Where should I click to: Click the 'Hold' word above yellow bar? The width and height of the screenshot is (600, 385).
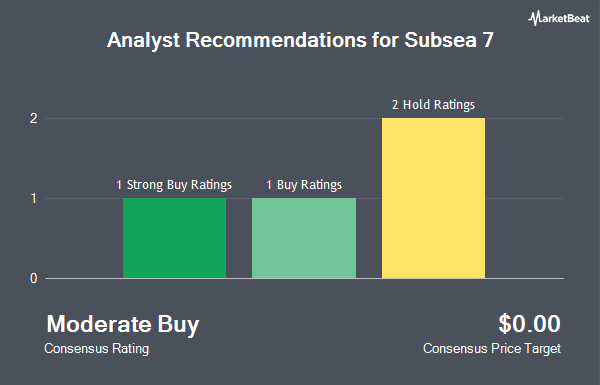(417, 104)
